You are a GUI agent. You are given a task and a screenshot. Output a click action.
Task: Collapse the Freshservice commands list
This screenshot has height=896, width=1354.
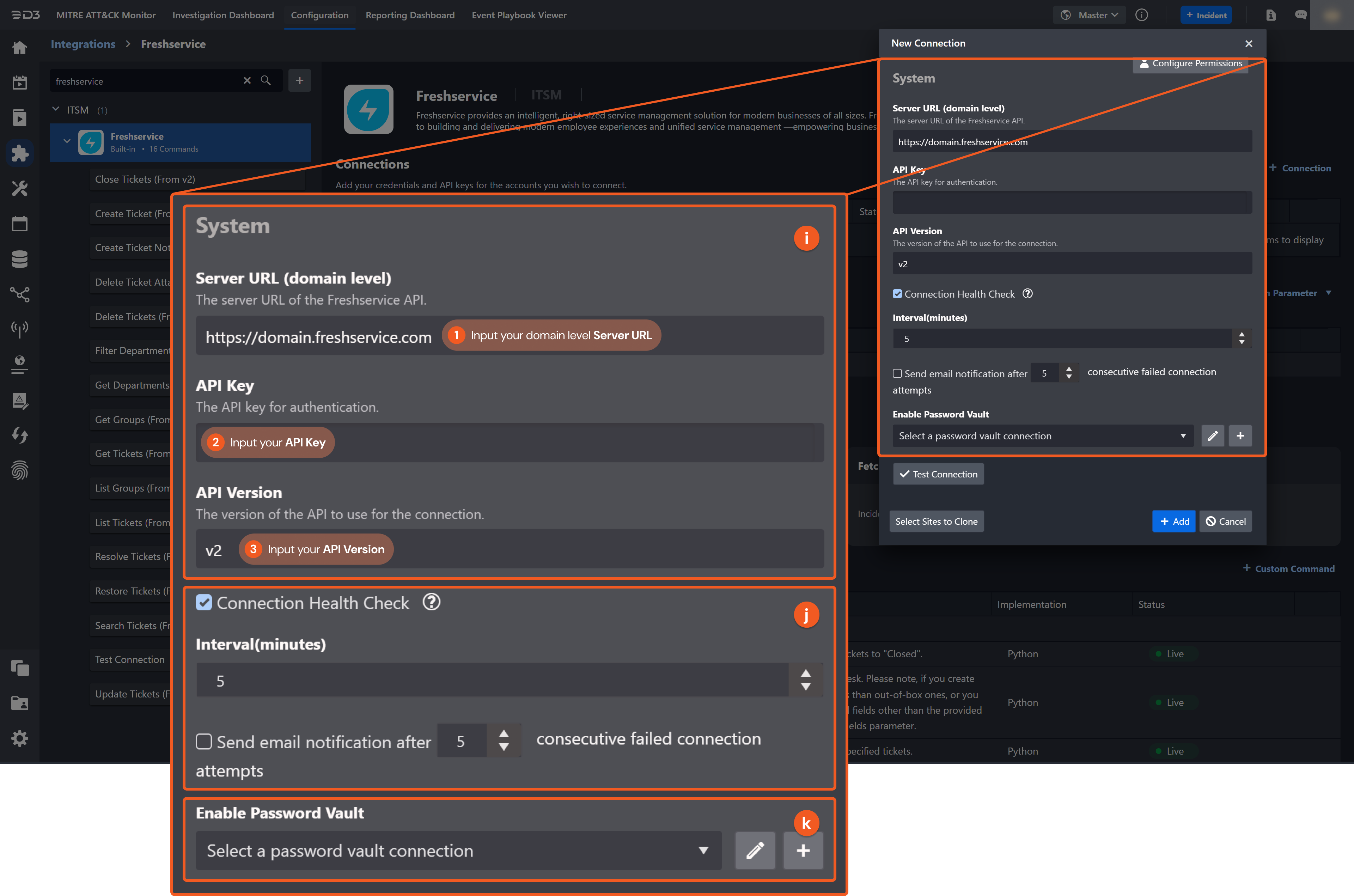(67, 141)
